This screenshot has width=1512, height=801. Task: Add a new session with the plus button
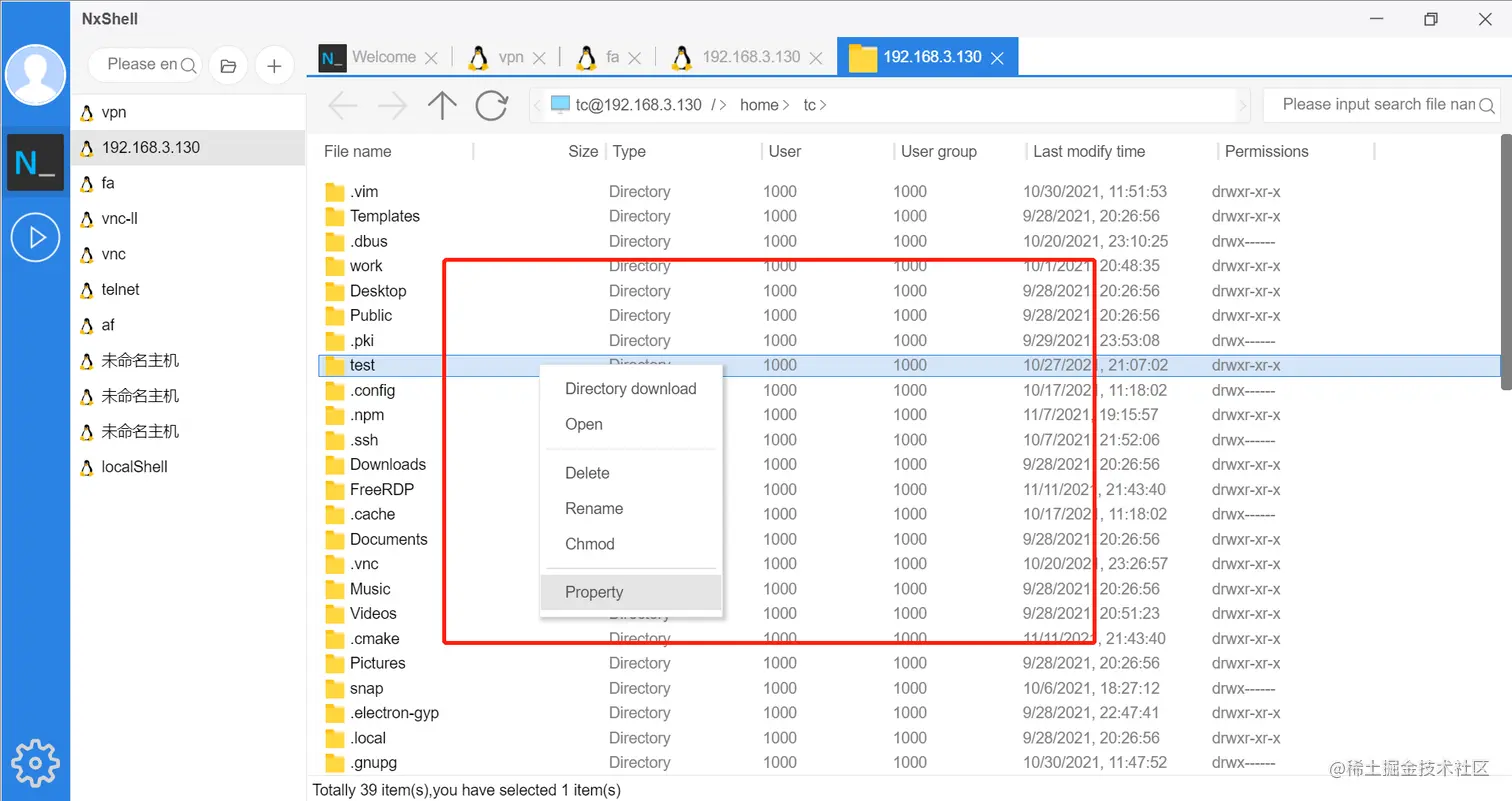(274, 65)
